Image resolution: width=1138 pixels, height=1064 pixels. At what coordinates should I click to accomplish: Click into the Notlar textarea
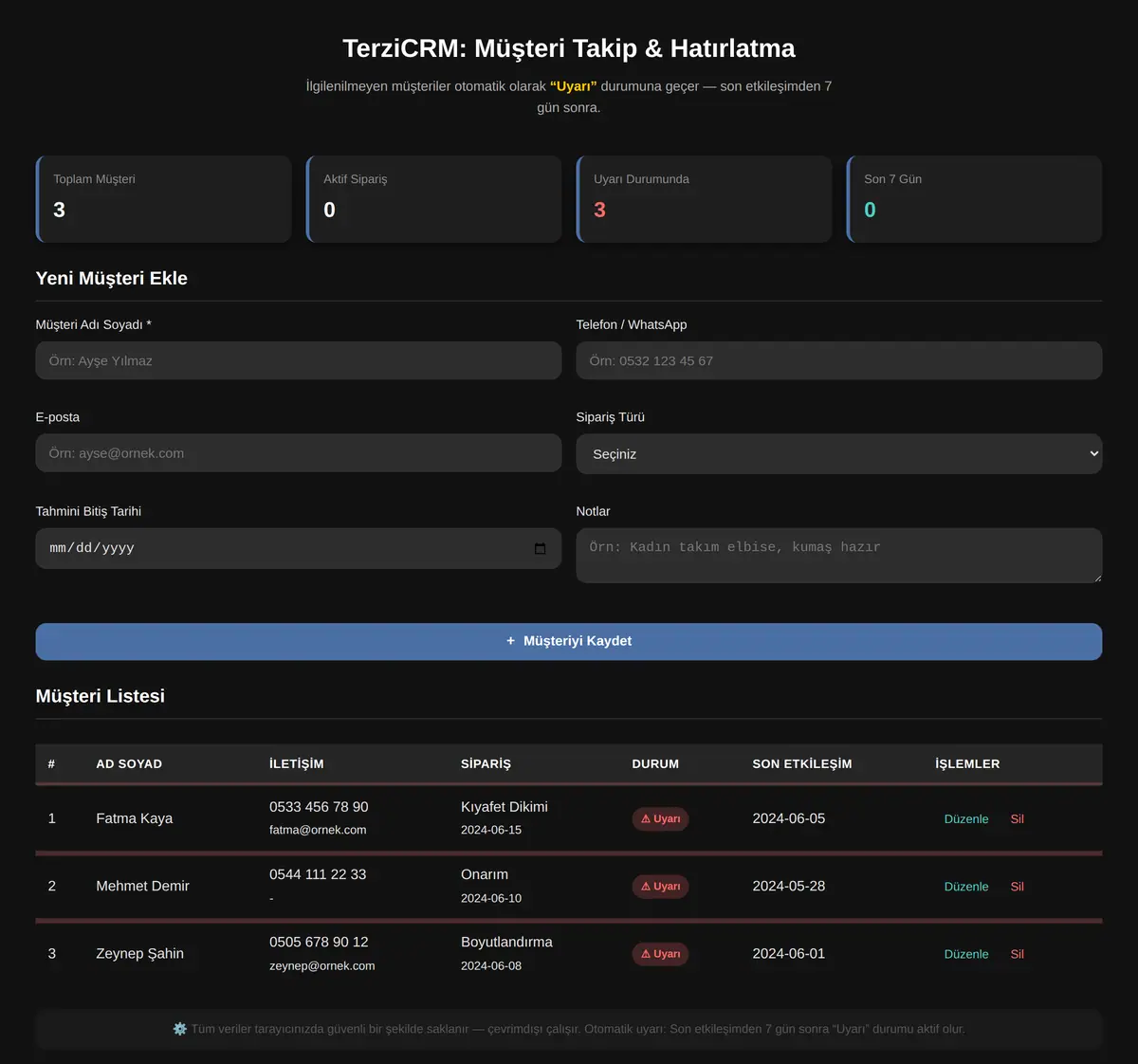pyautogui.click(x=839, y=555)
